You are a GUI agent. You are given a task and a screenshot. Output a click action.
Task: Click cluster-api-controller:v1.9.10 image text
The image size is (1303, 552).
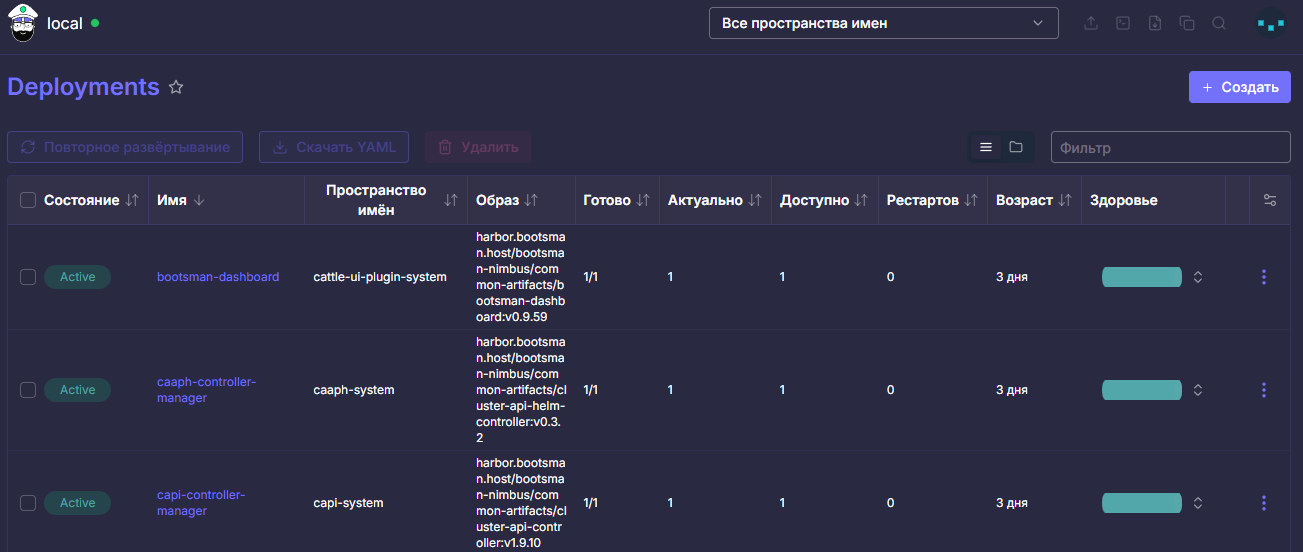tap(521, 503)
